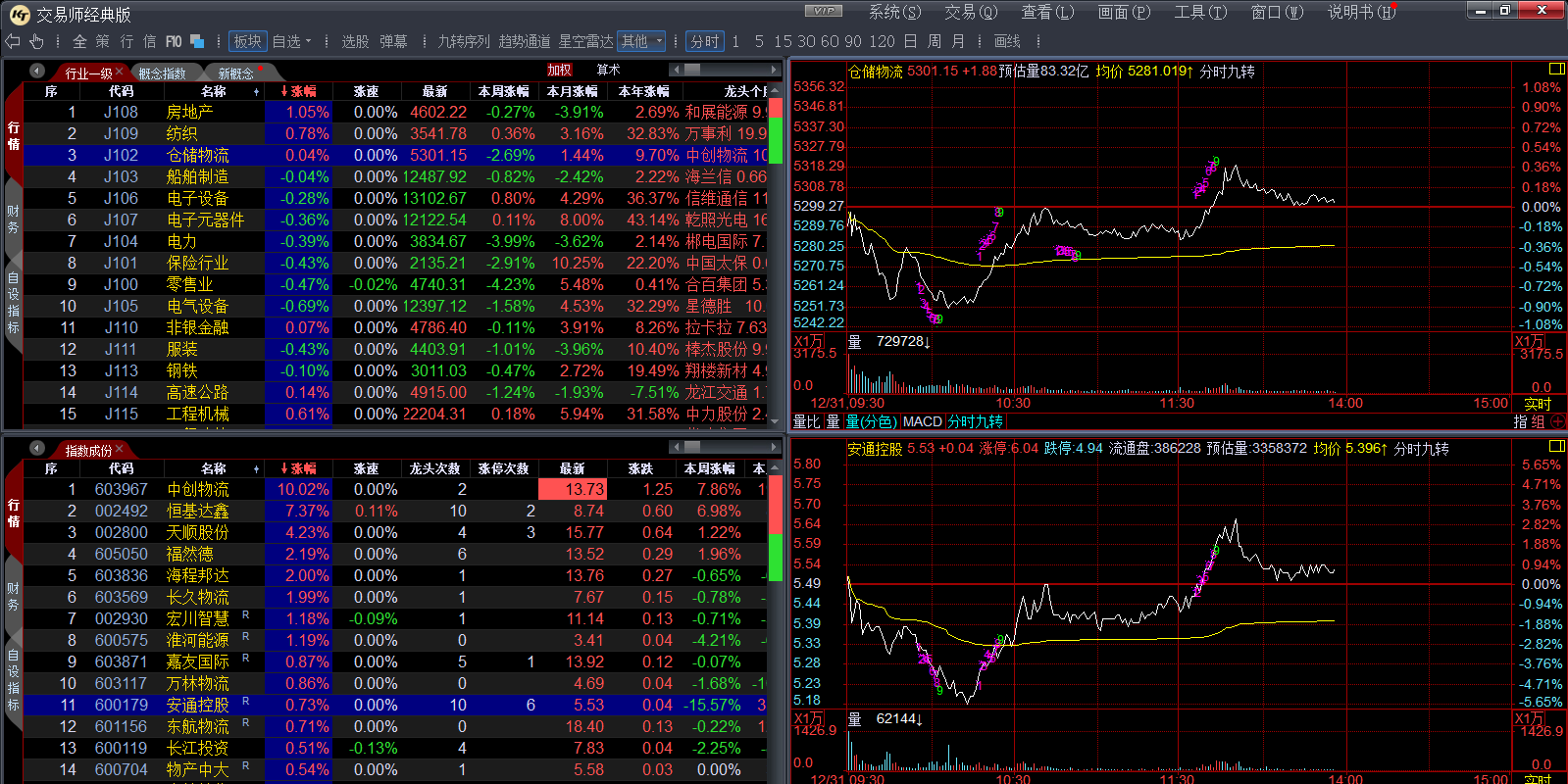Click the yellow square icon on 仓储物流 chart
Image resolution: width=1568 pixels, height=784 pixels.
pyautogui.click(x=1555, y=70)
